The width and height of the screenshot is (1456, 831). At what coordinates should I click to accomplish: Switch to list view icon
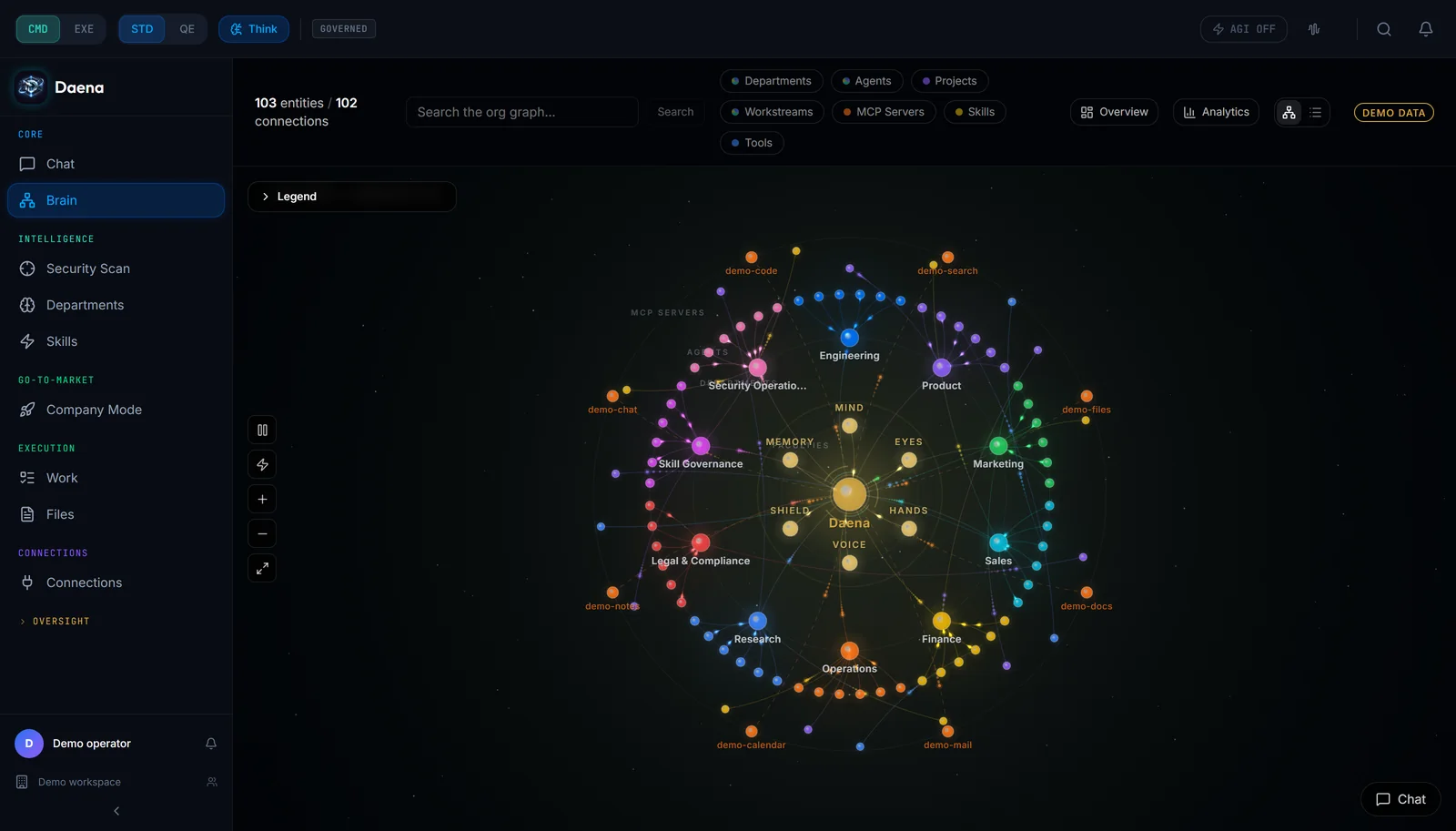[x=1315, y=112]
